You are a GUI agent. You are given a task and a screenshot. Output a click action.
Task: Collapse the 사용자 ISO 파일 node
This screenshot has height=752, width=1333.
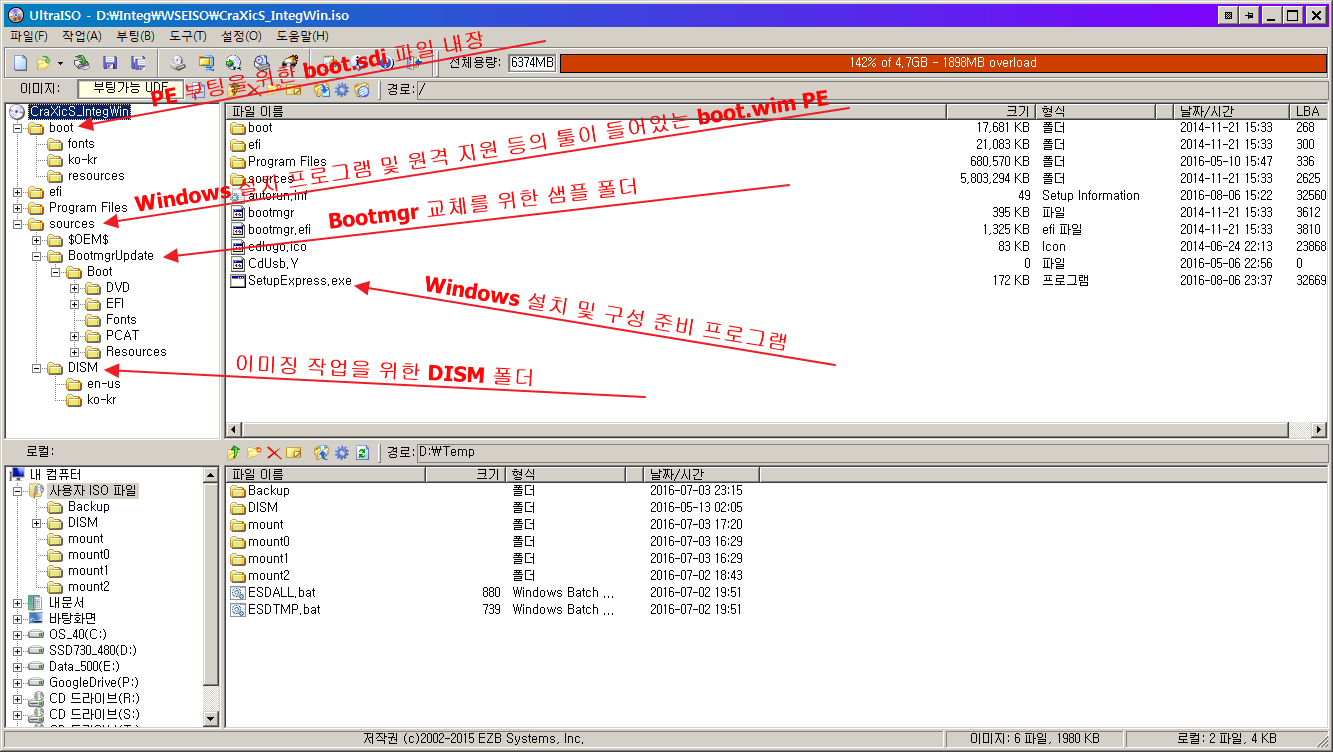point(18,491)
